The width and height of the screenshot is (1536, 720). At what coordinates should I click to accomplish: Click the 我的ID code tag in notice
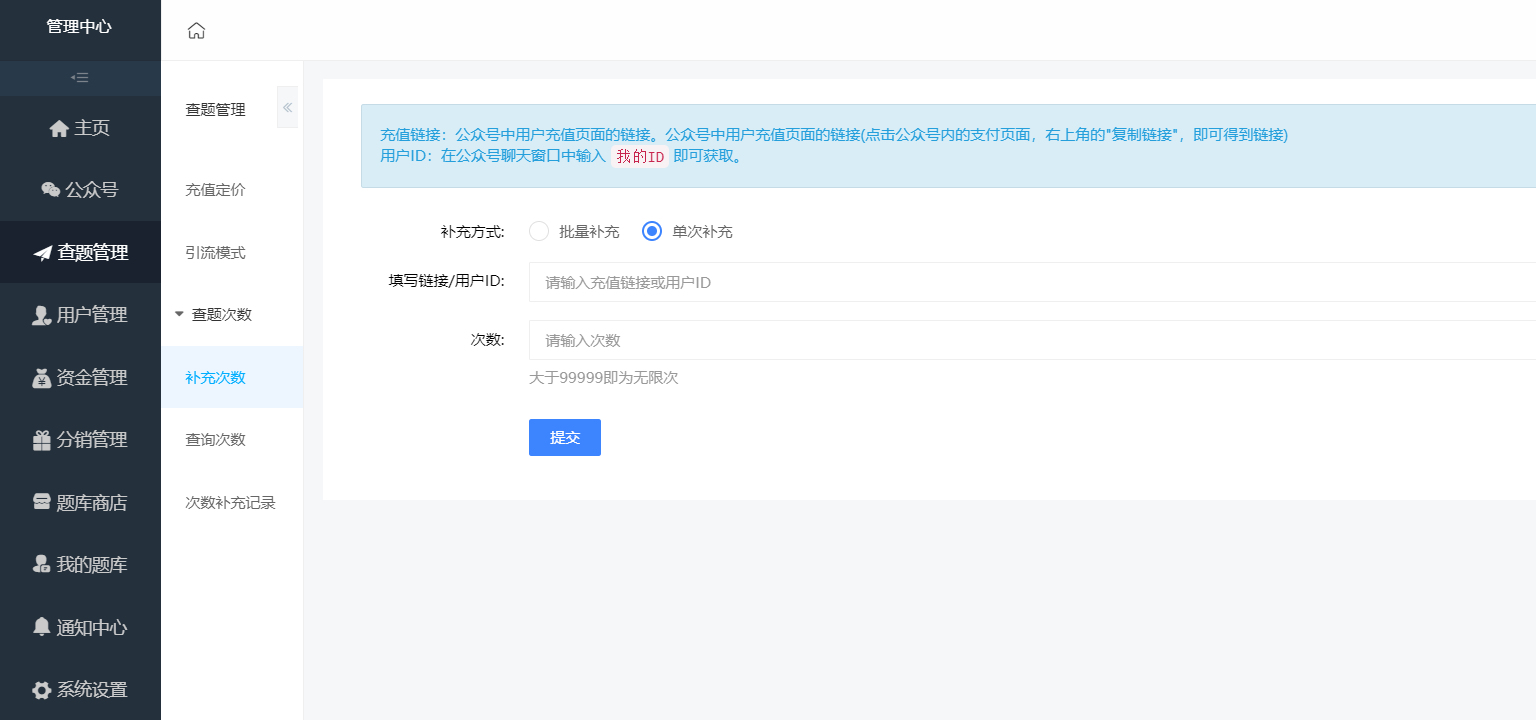point(640,156)
